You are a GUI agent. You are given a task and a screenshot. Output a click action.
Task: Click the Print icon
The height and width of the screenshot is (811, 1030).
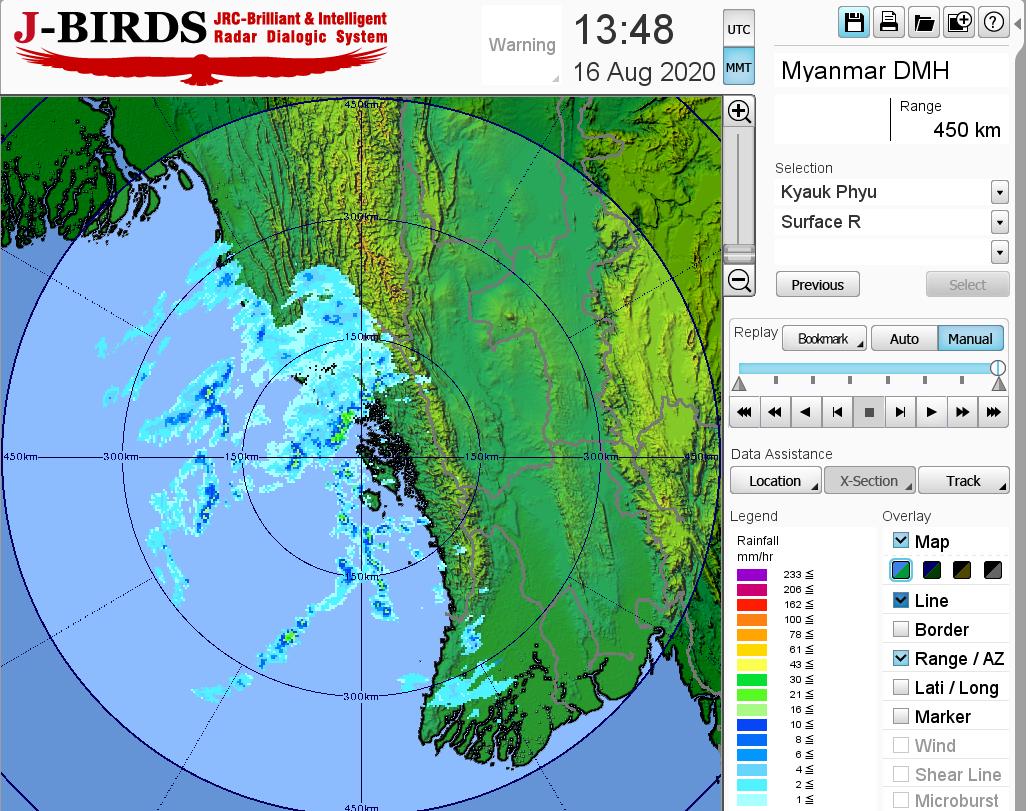pos(888,23)
